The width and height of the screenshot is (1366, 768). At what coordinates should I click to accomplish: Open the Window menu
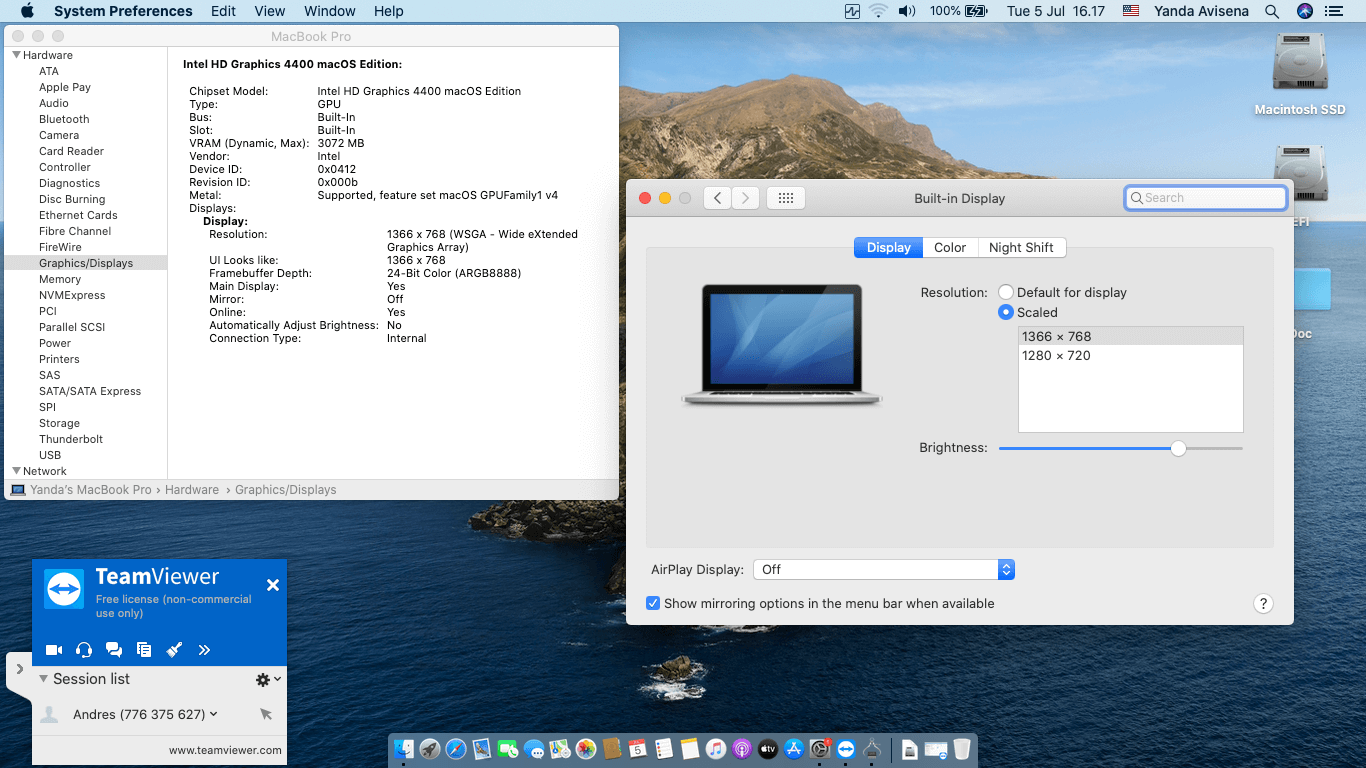point(329,11)
